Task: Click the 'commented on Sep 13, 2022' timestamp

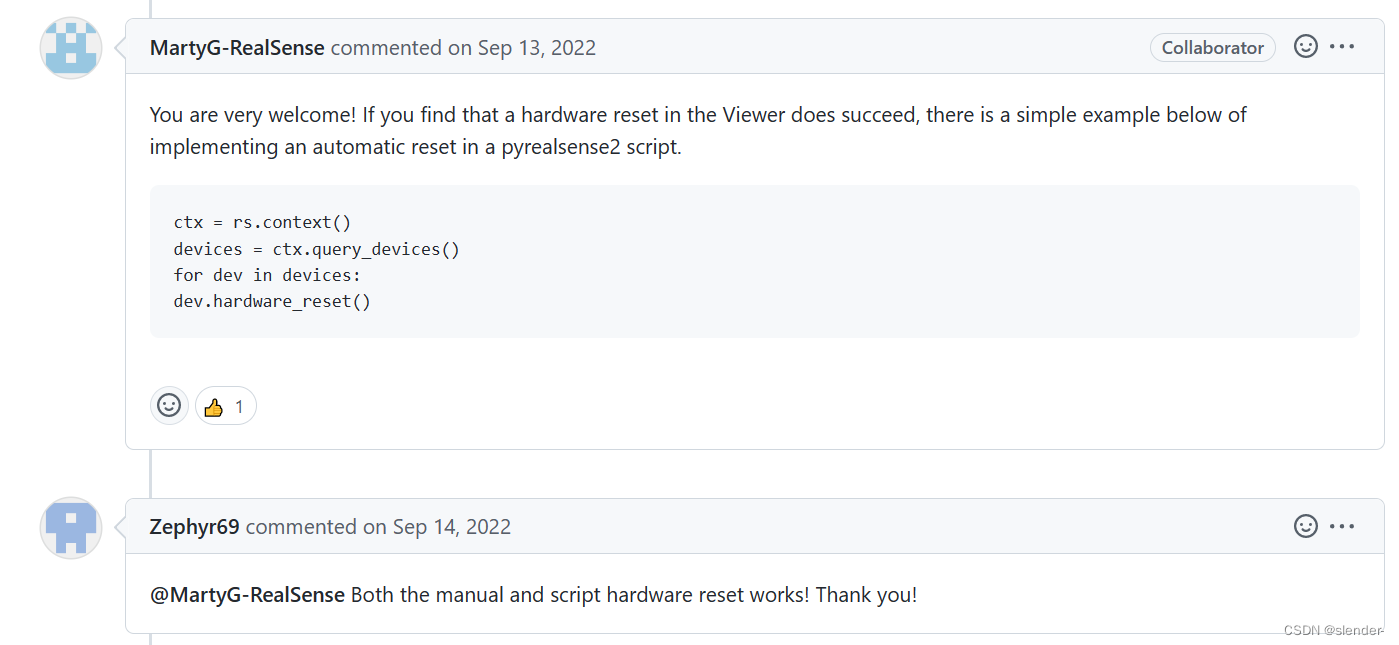Action: click(x=463, y=47)
